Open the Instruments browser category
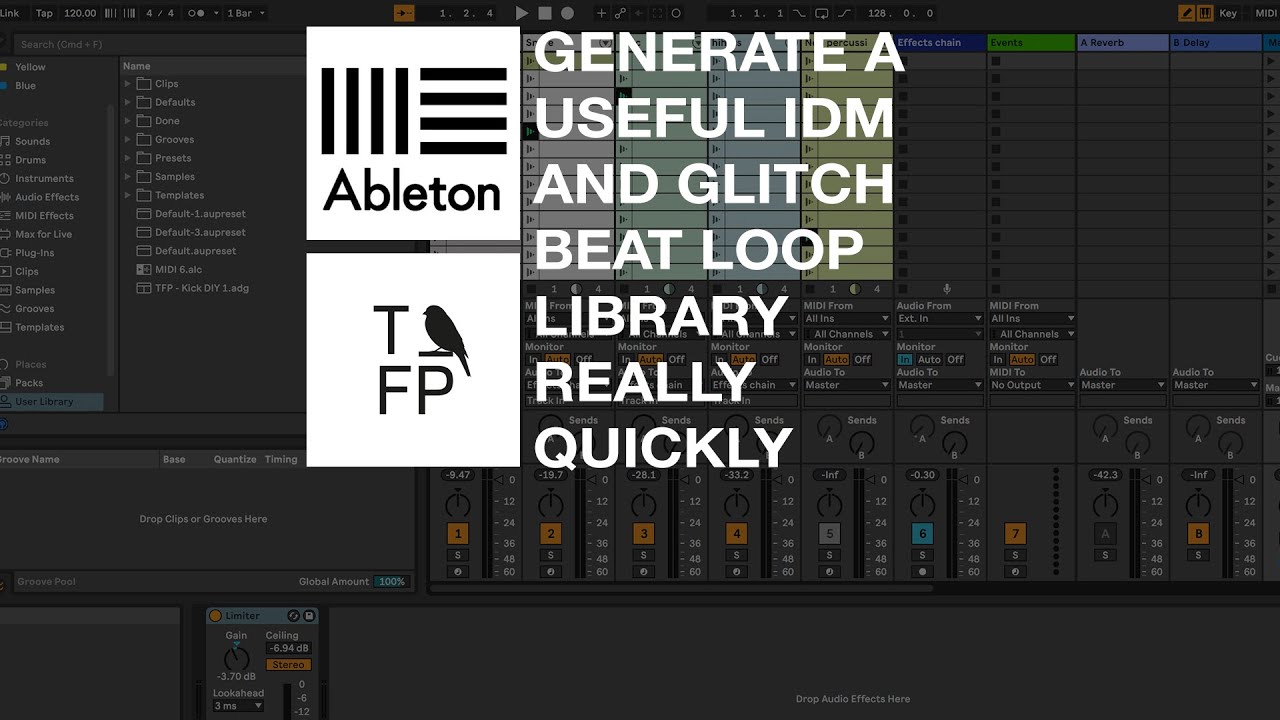The width and height of the screenshot is (1280, 720). tap(43, 178)
